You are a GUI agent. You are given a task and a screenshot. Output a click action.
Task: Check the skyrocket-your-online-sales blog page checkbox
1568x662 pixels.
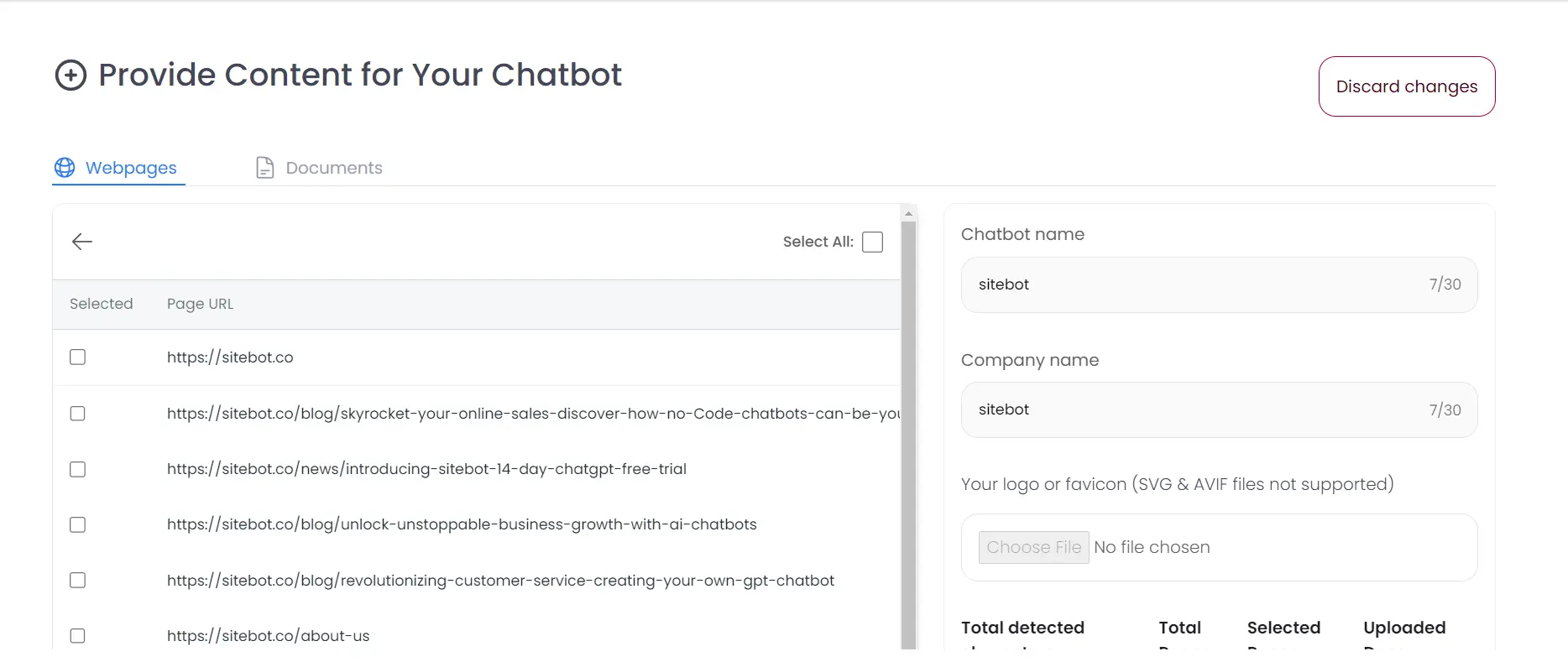pos(78,414)
